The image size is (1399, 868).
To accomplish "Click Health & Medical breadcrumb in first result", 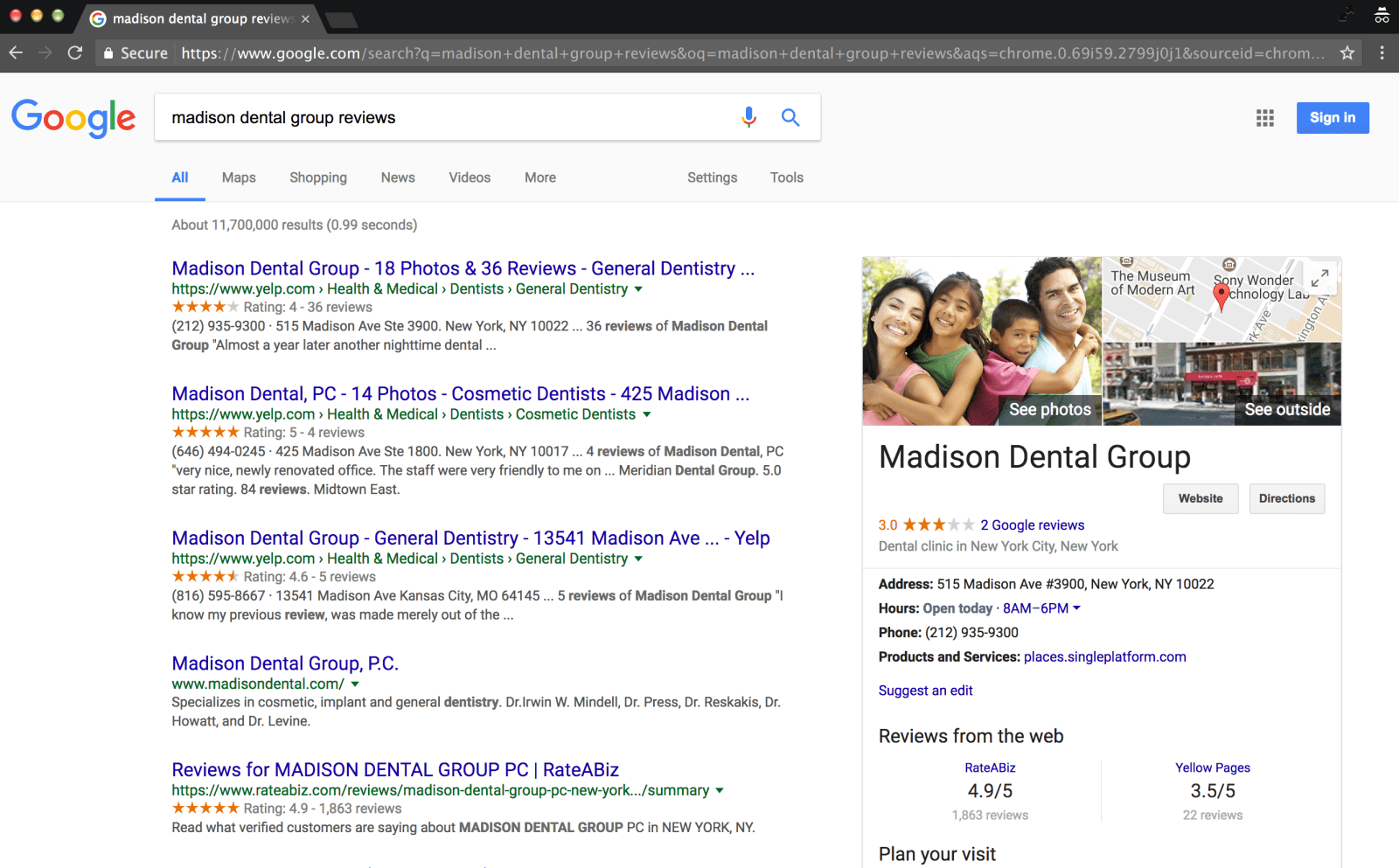I will (x=382, y=289).
